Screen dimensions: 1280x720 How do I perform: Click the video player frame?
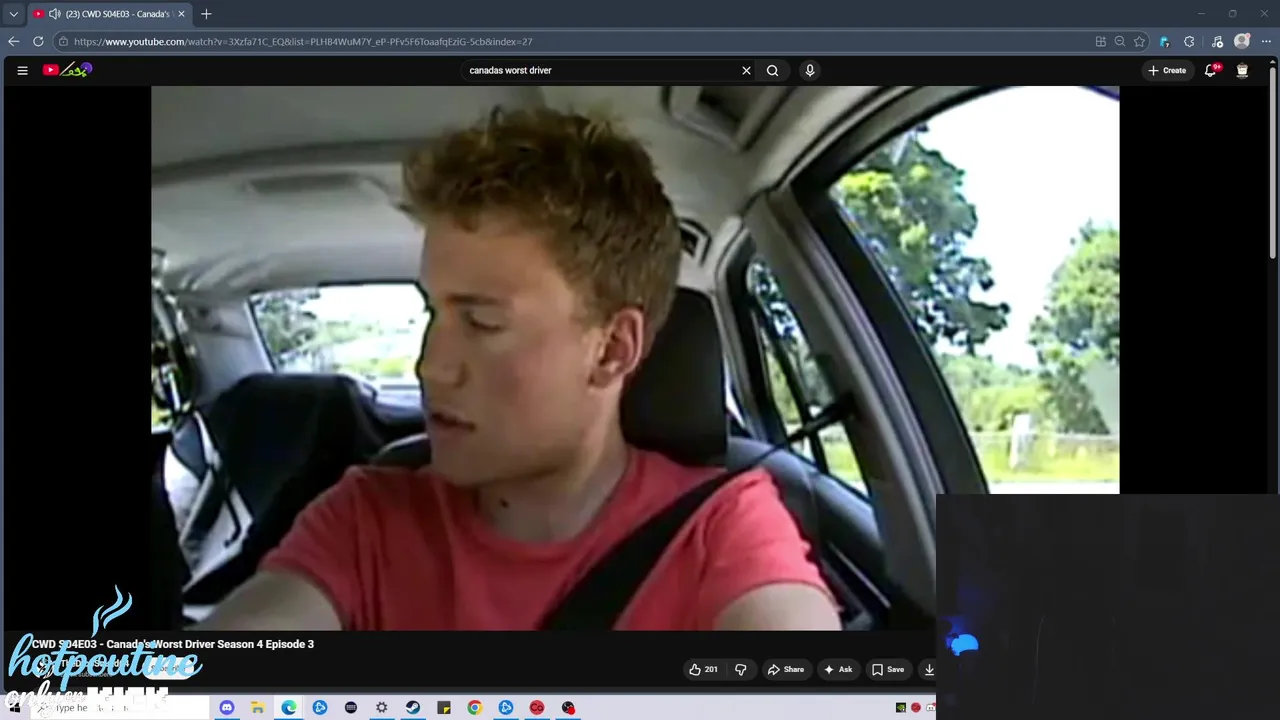coord(635,358)
